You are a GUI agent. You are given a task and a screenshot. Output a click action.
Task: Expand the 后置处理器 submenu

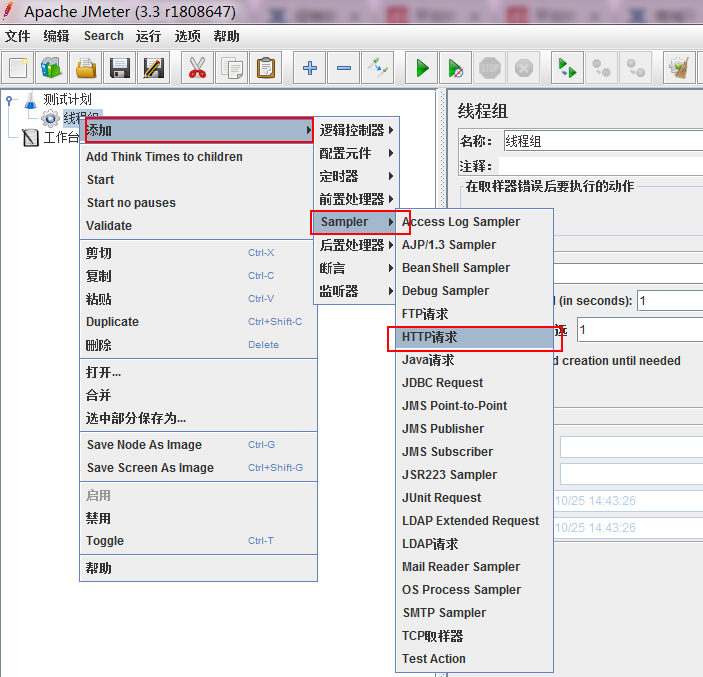click(x=355, y=245)
